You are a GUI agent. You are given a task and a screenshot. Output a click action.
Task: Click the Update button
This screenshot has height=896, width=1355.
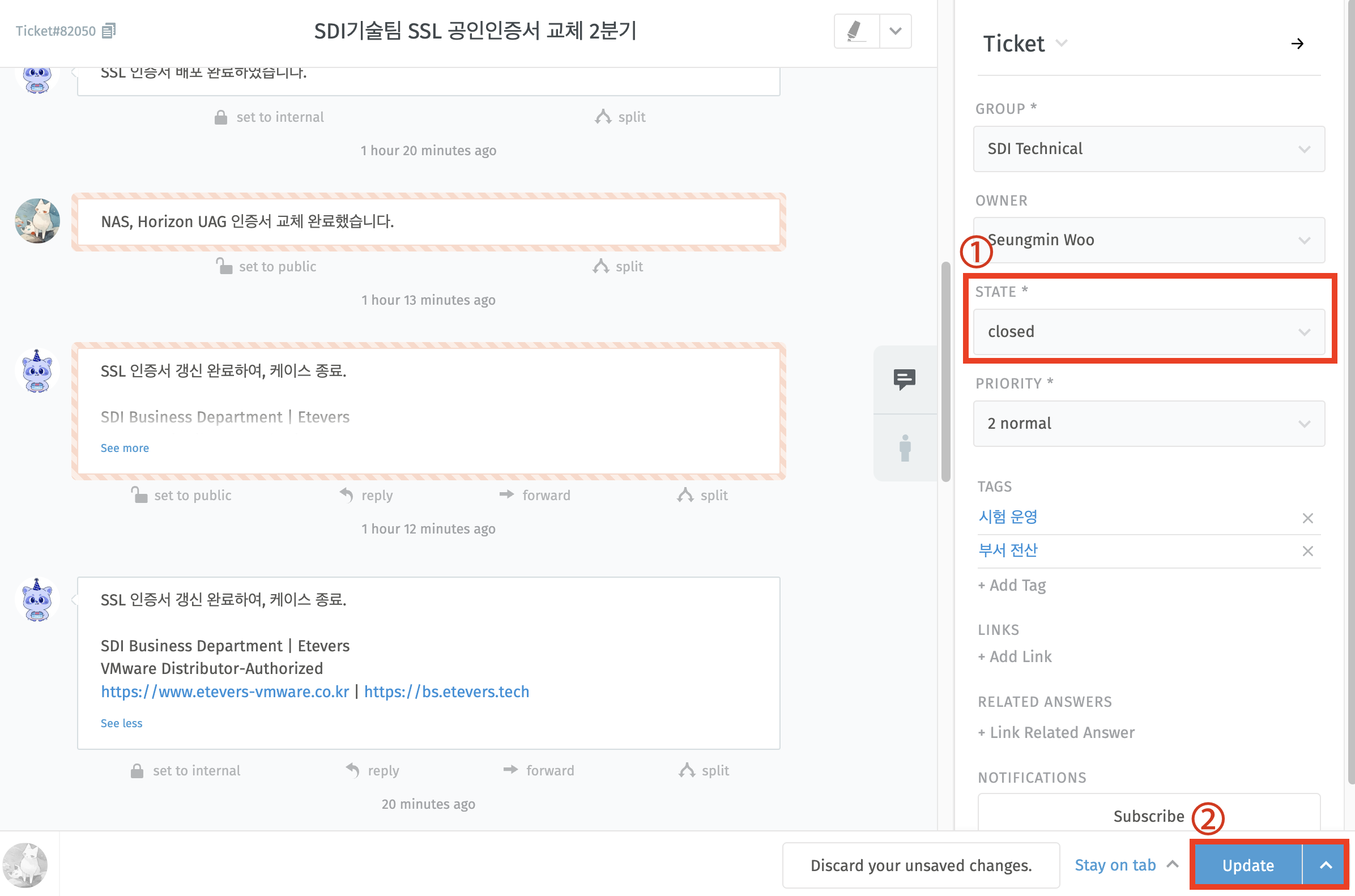pos(1247,865)
